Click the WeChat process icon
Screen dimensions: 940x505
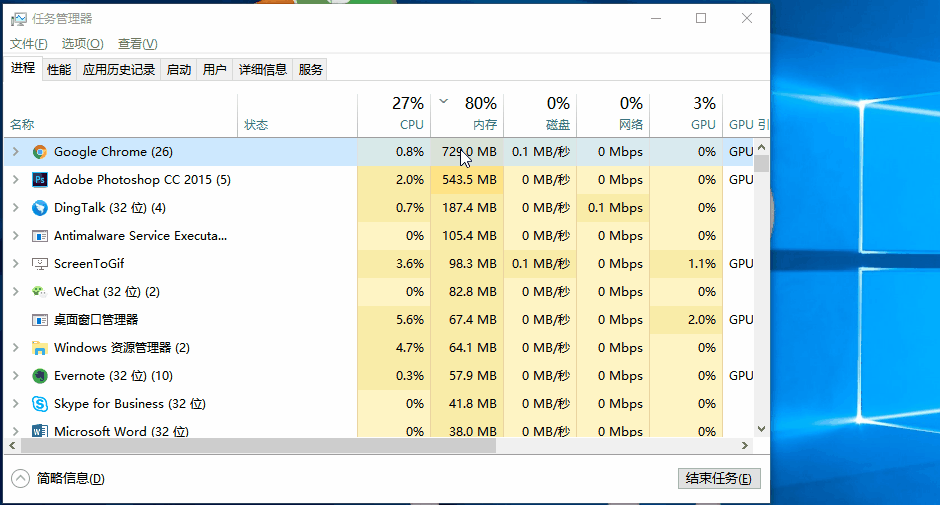pos(40,292)
